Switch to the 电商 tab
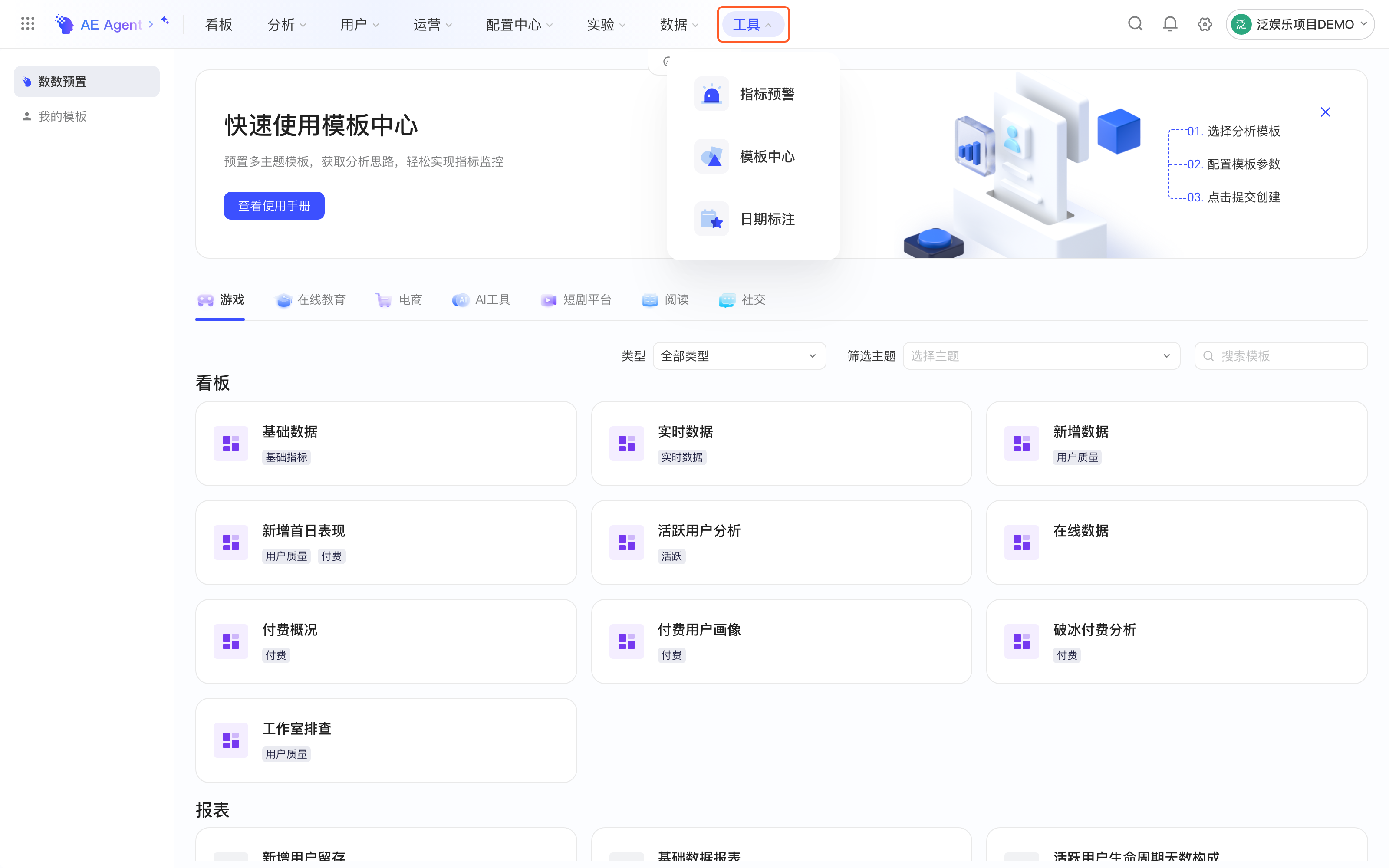 [x=399, y=299]
